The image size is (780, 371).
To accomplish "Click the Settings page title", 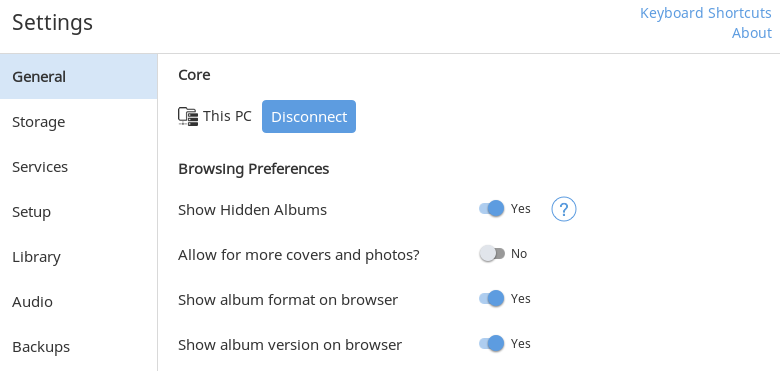I will tap(53, 23).
